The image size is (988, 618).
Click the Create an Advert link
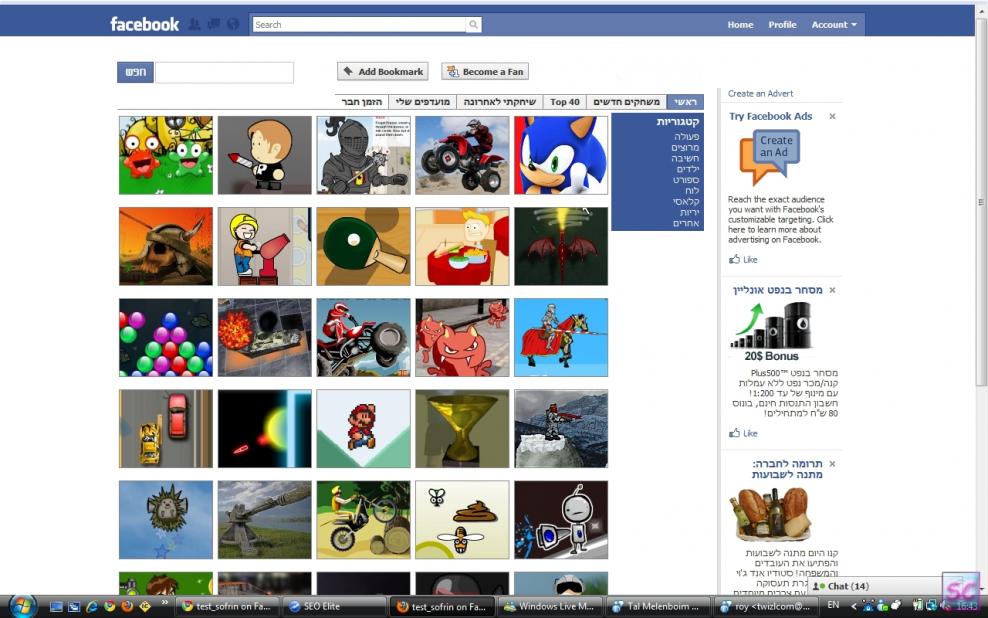761,94
